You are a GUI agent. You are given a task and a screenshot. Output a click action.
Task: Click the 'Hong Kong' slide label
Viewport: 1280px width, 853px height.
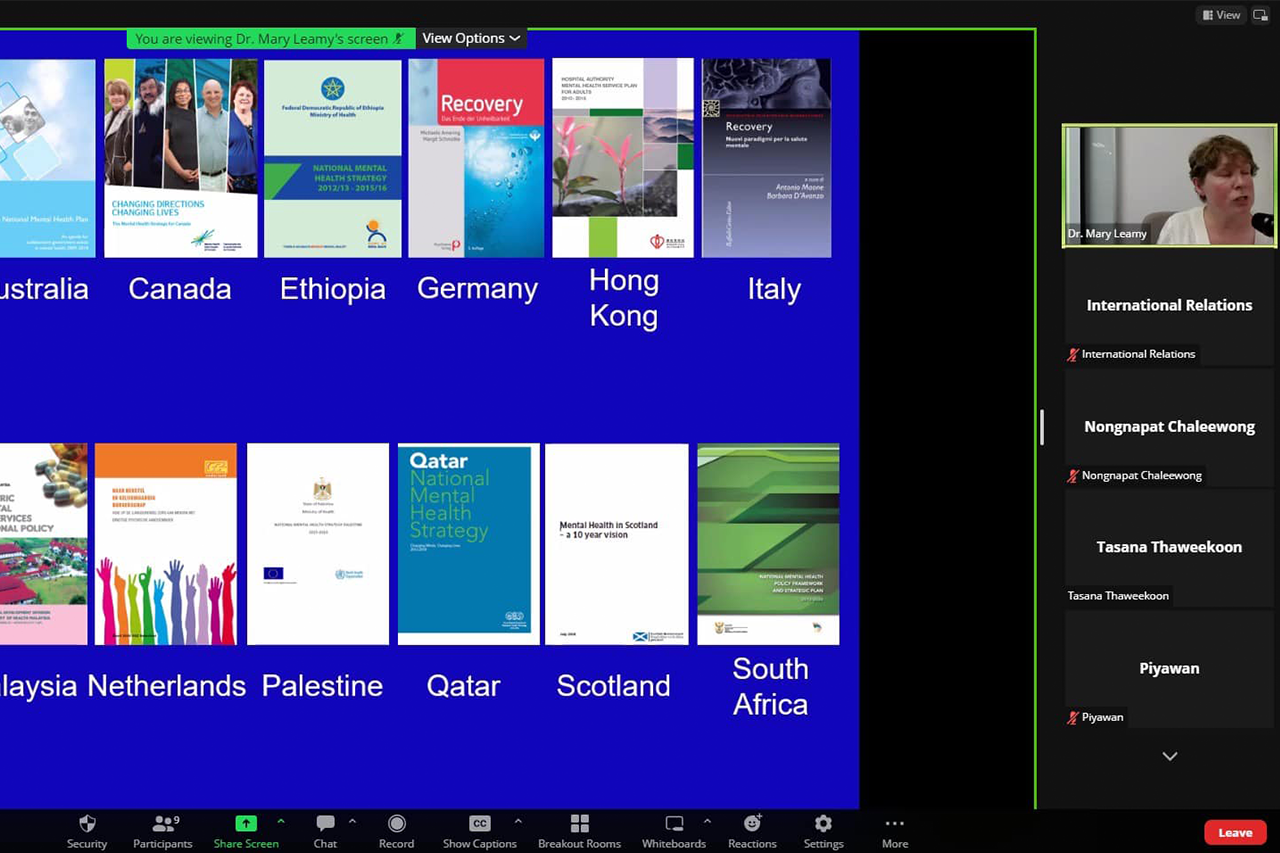point(623,298)
